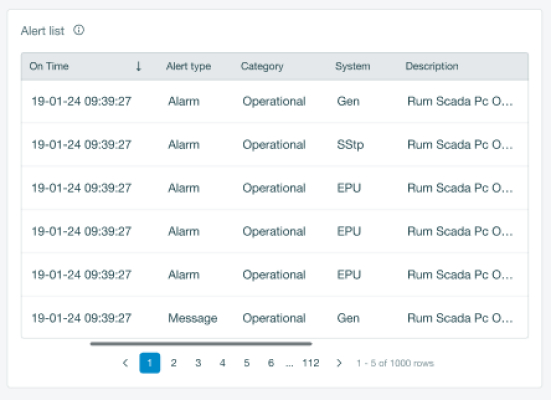Jump to last page 112
This screenshot has height=400, width=551.
pos(311,363)
